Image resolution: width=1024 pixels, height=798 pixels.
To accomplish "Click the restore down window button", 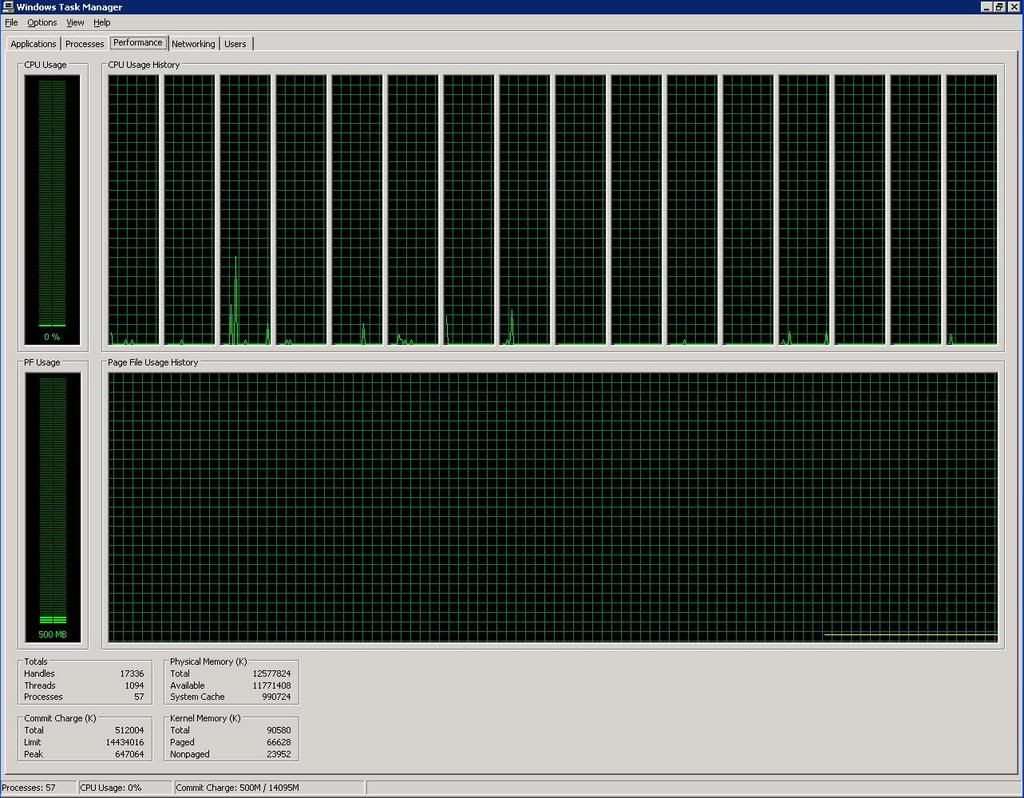I will (998, 7).
